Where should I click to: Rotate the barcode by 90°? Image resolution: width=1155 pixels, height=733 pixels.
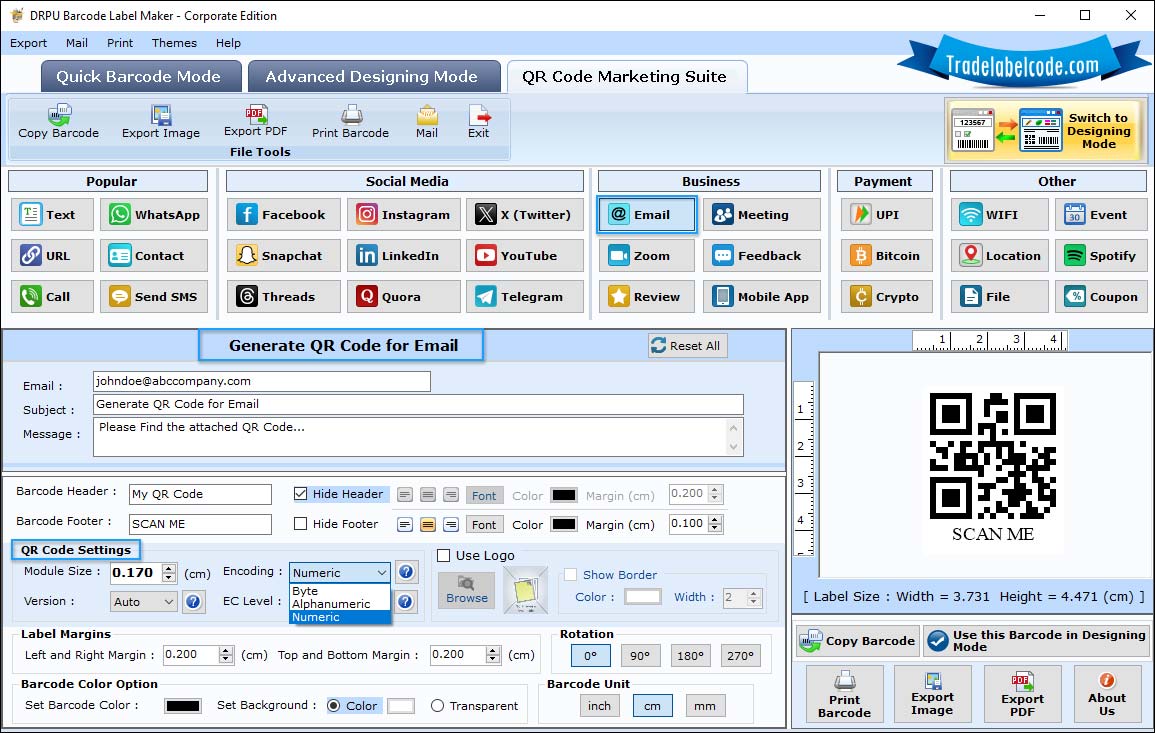click(640, 656)
